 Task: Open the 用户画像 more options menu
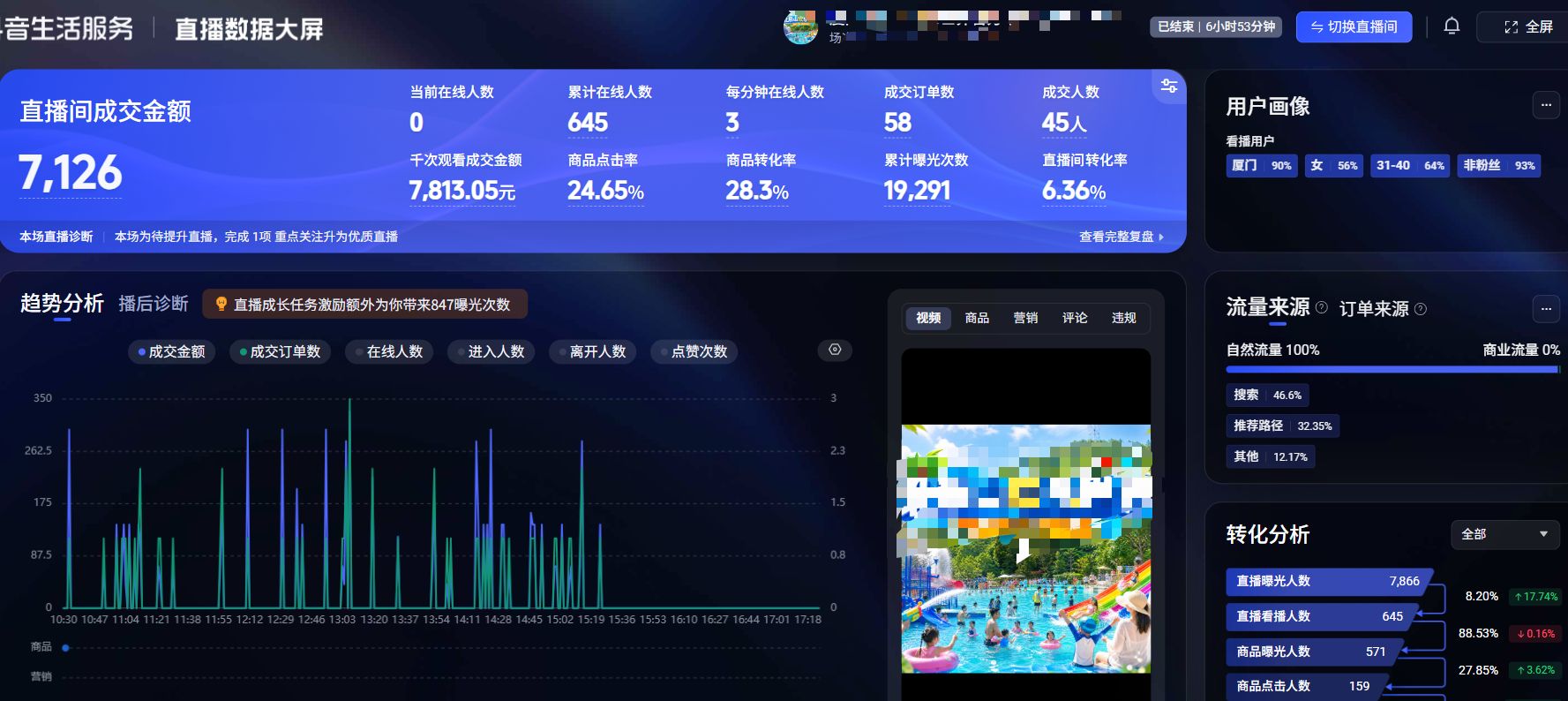[x=1546, y=105]
